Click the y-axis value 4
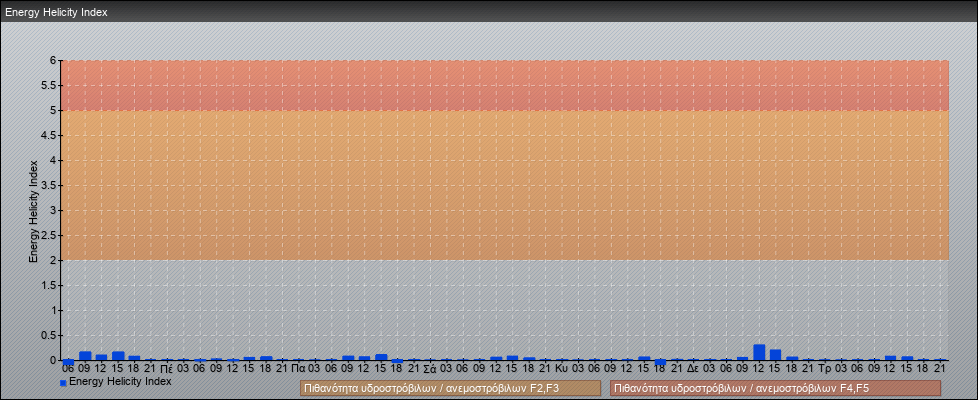This screenshot has width=978, height=400. point(54,160)
